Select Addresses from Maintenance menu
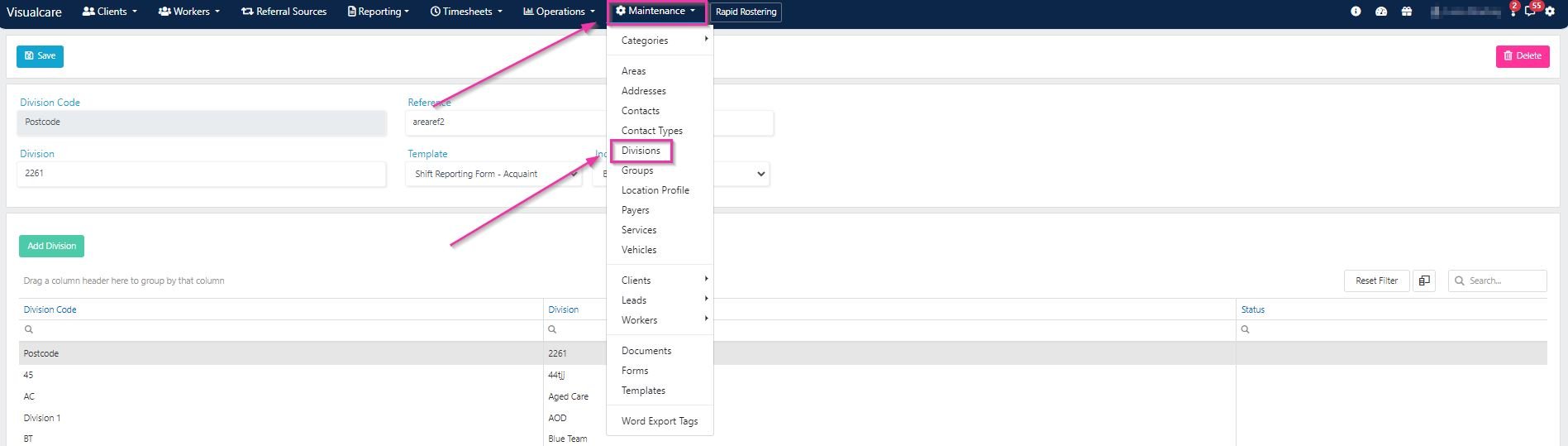 (x=644, y=91)
